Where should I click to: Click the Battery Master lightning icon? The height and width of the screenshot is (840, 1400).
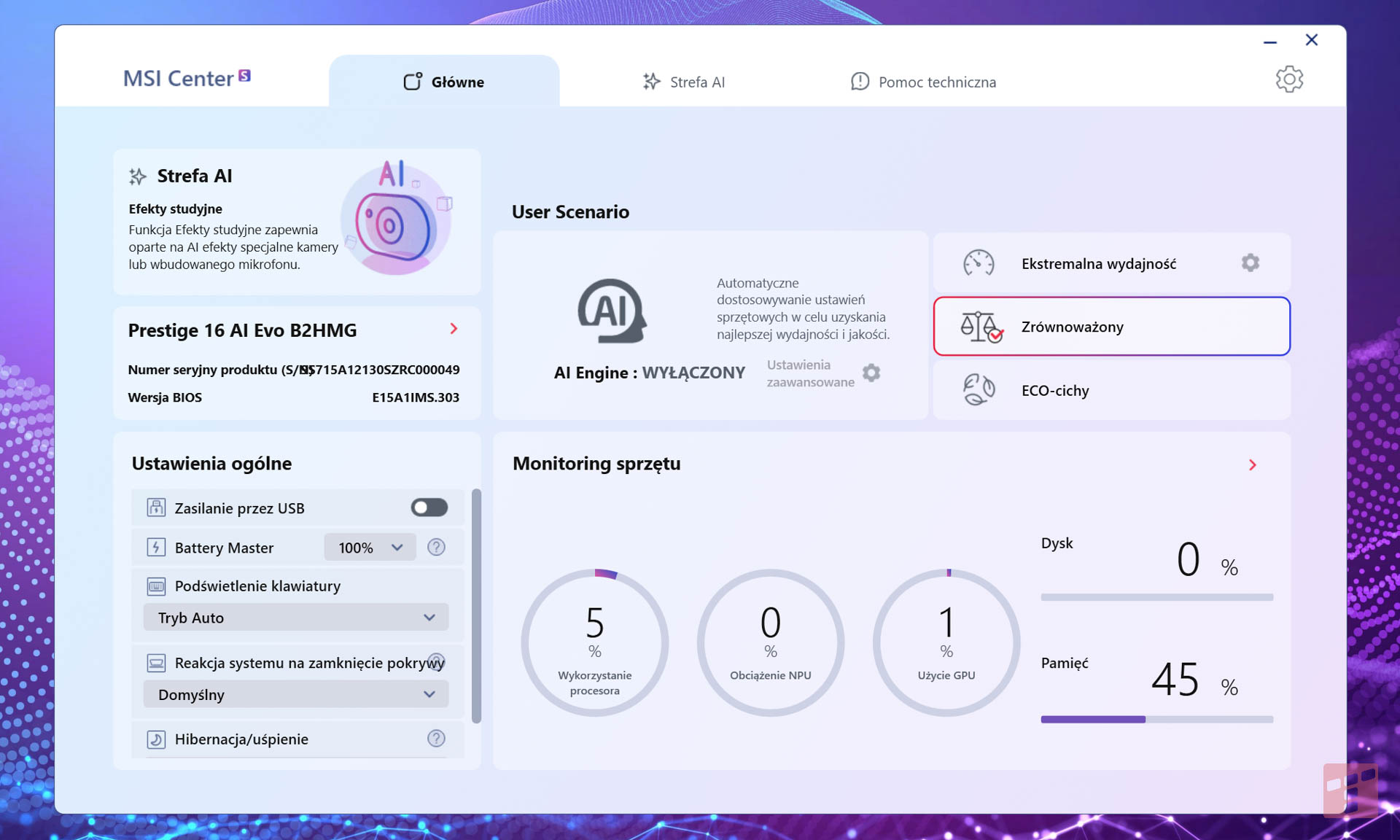click(x=156, y=547)
